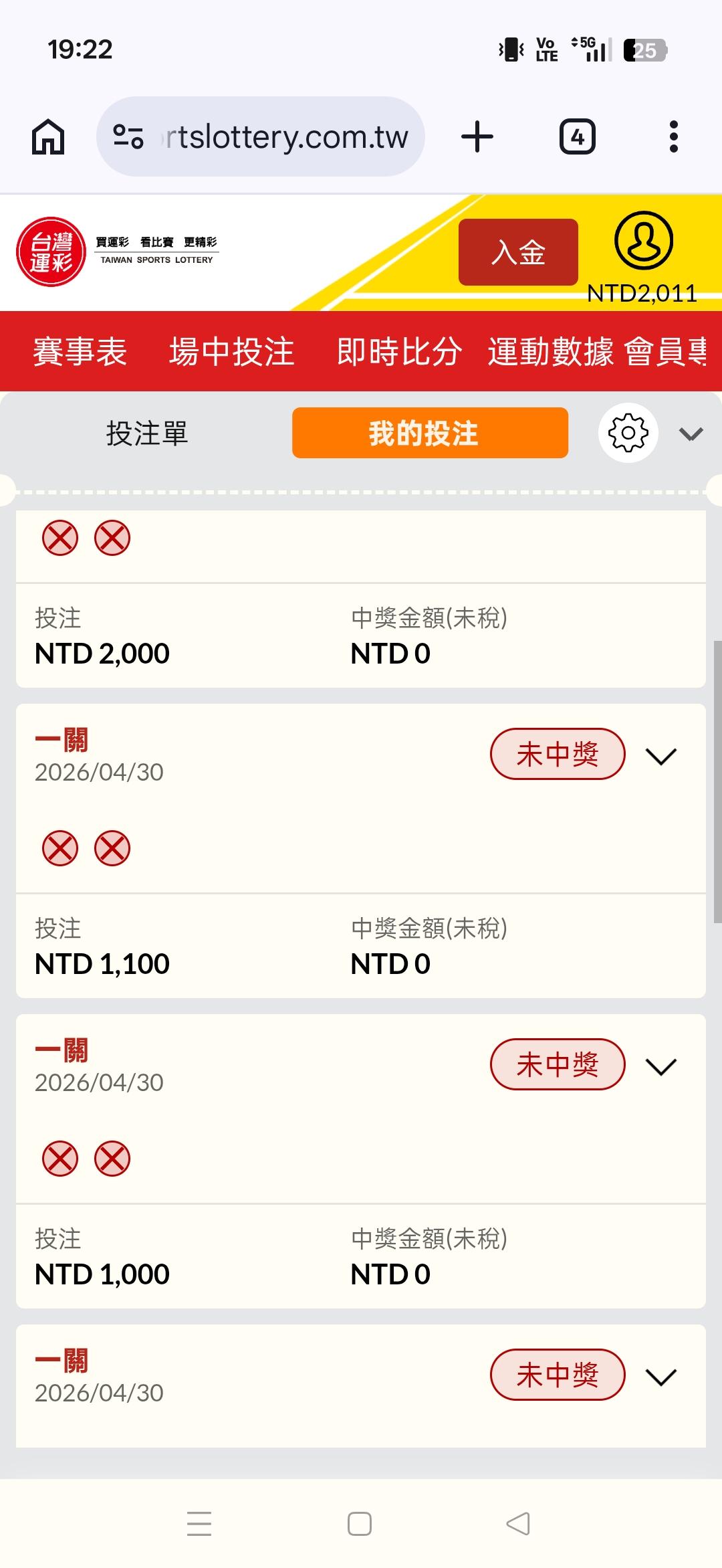Expand the NTD 1,000 bet details
This screenshot has width=722, height=1568.
pyautogui.click(x=661, y=1066)
